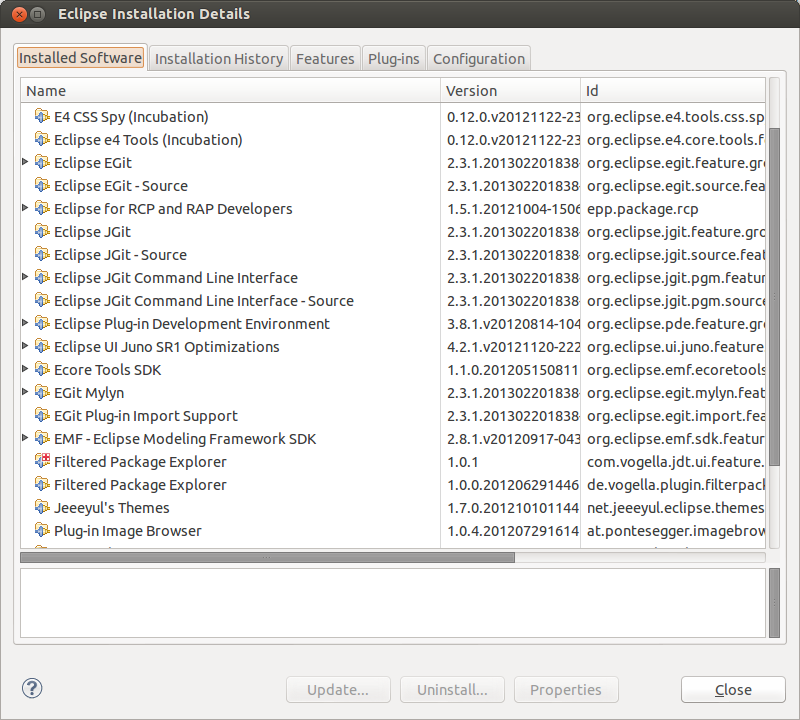
Task: Select the epp.package.rcp id cell
Action: tap(673, 209)
